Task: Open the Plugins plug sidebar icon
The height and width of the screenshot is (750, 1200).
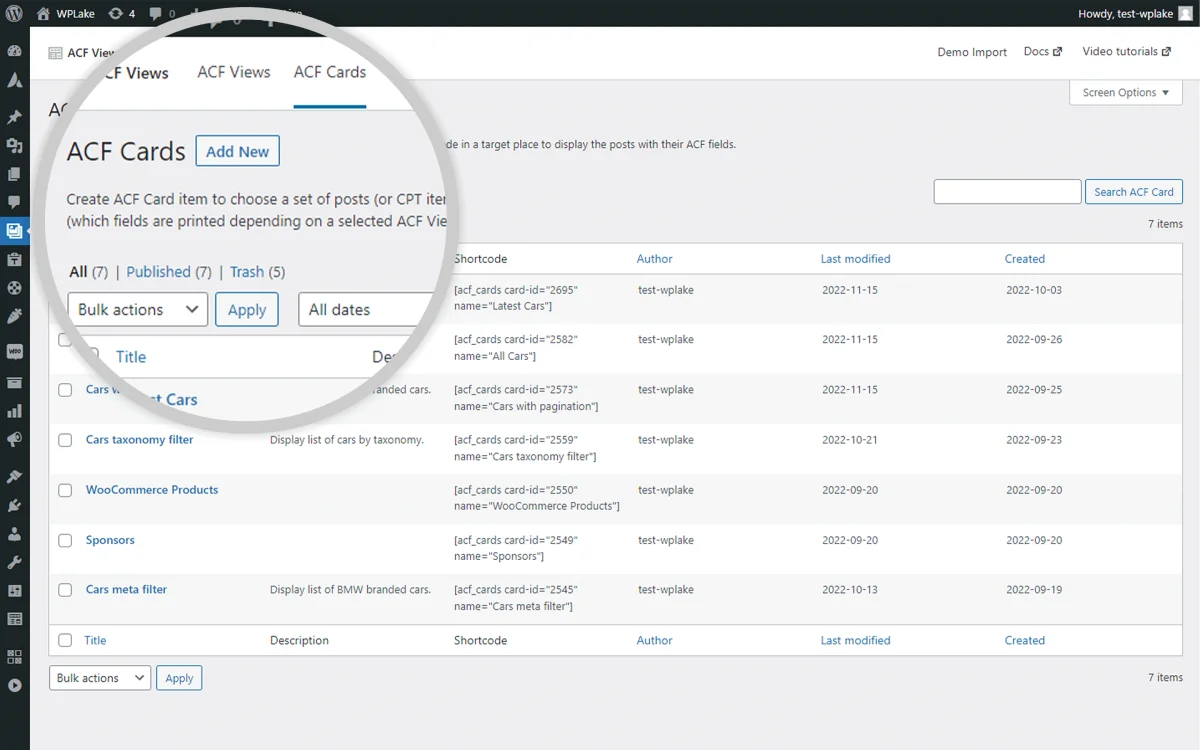Action: 15,505
